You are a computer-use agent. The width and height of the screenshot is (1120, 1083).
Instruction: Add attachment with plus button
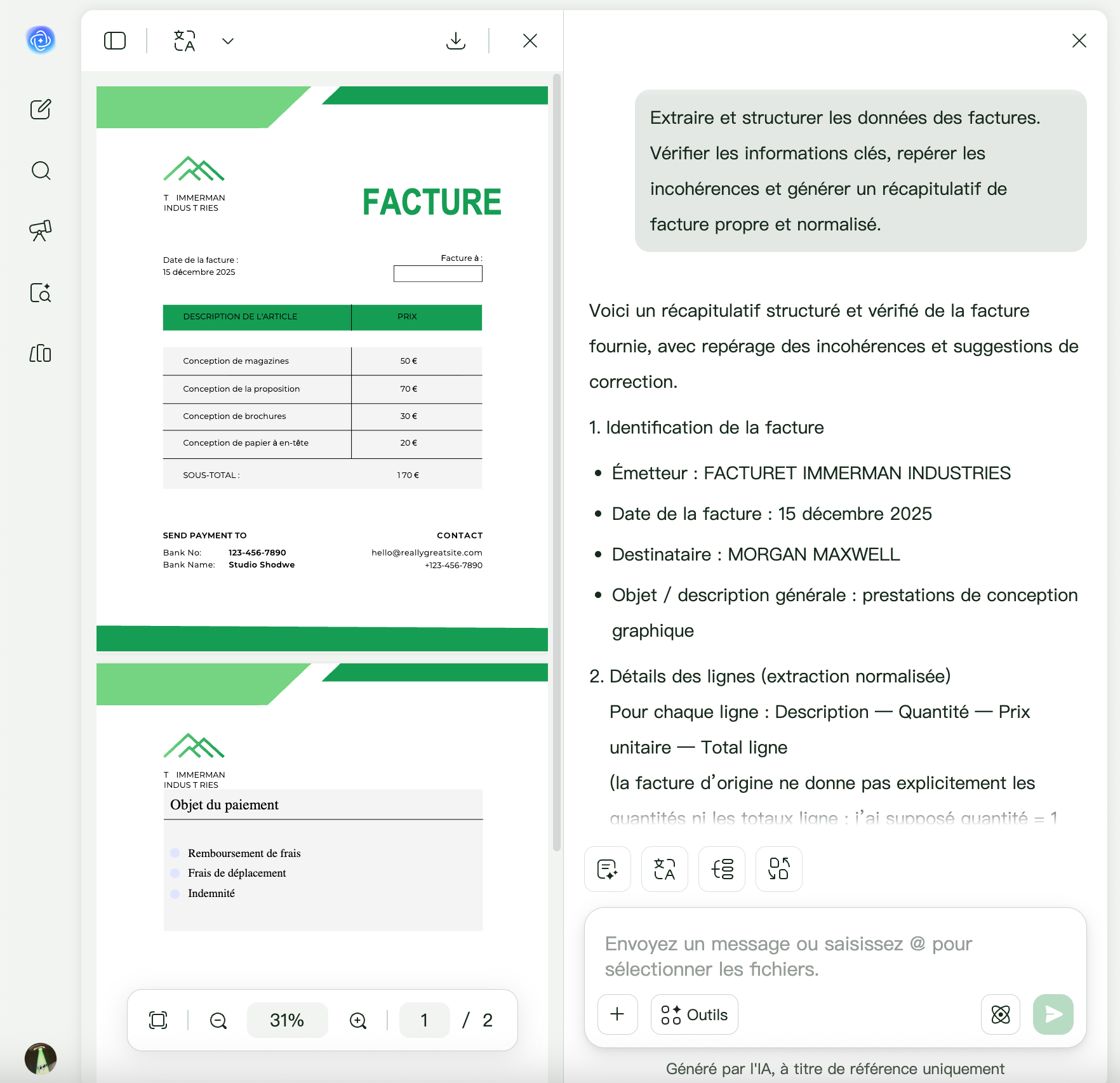pyautogui.click(x=618, y=1014)
